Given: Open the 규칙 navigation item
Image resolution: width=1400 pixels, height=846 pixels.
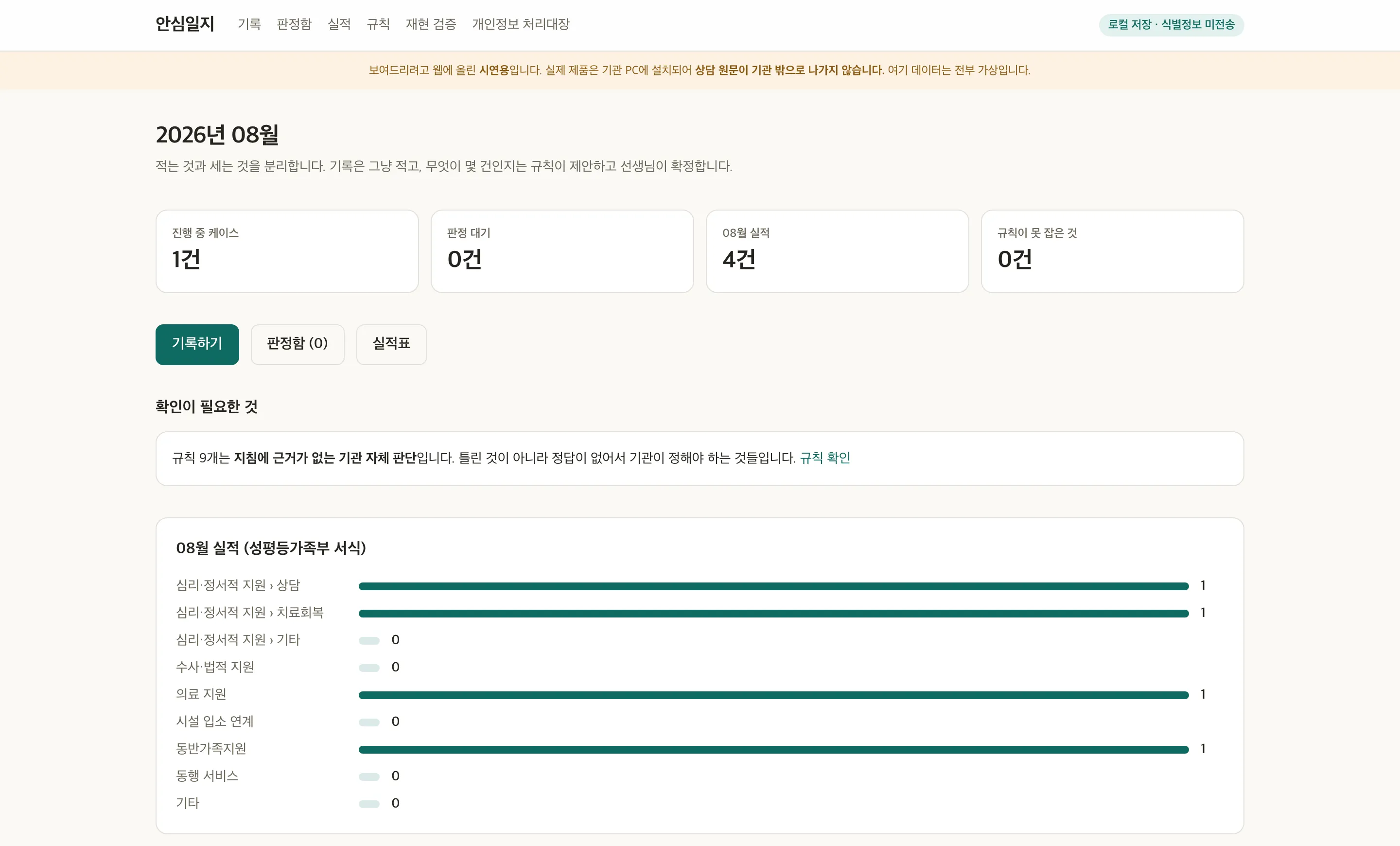Looking at the screenshot, I should 378,24.
